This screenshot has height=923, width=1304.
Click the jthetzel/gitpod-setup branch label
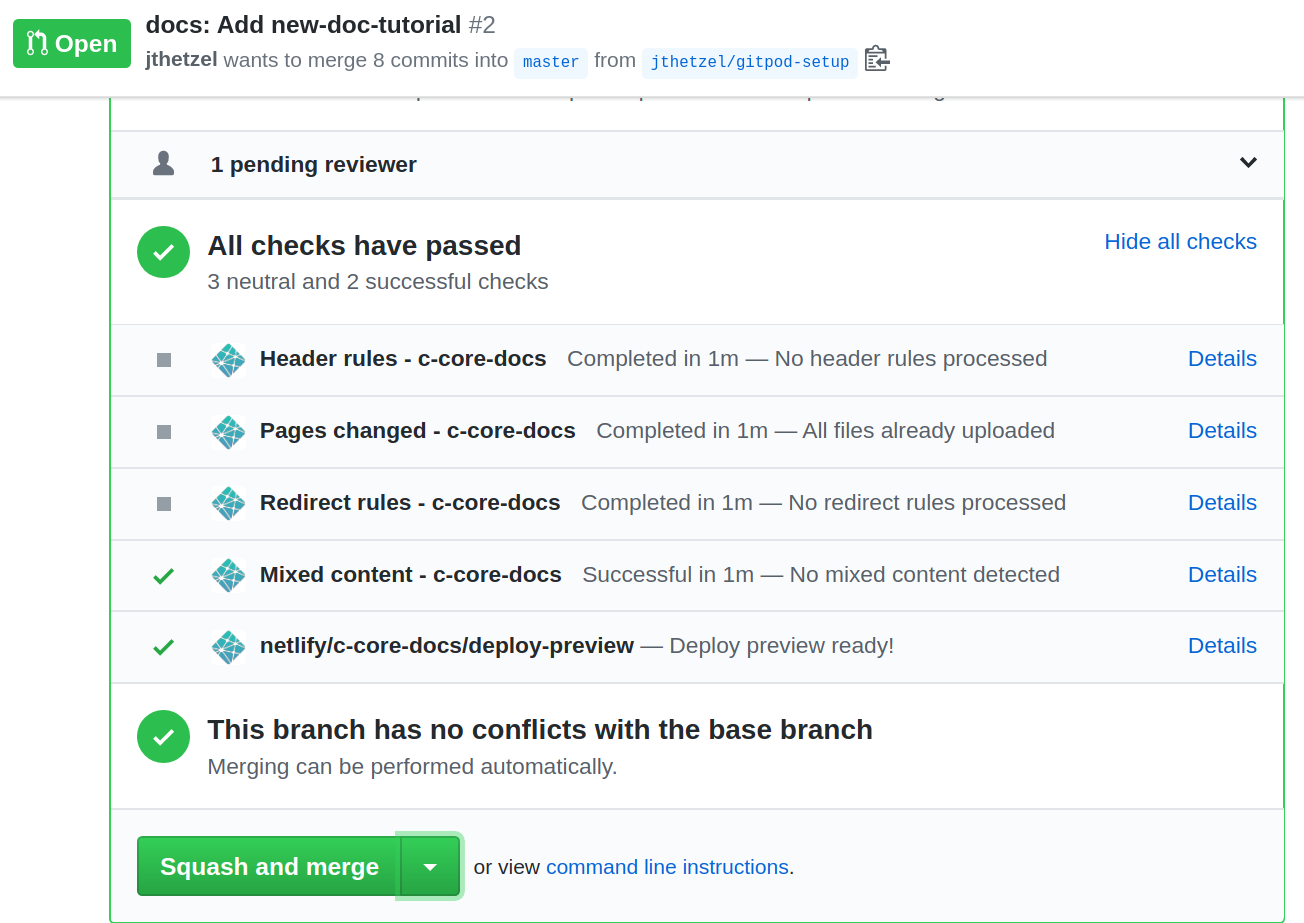tap(749, 62)
